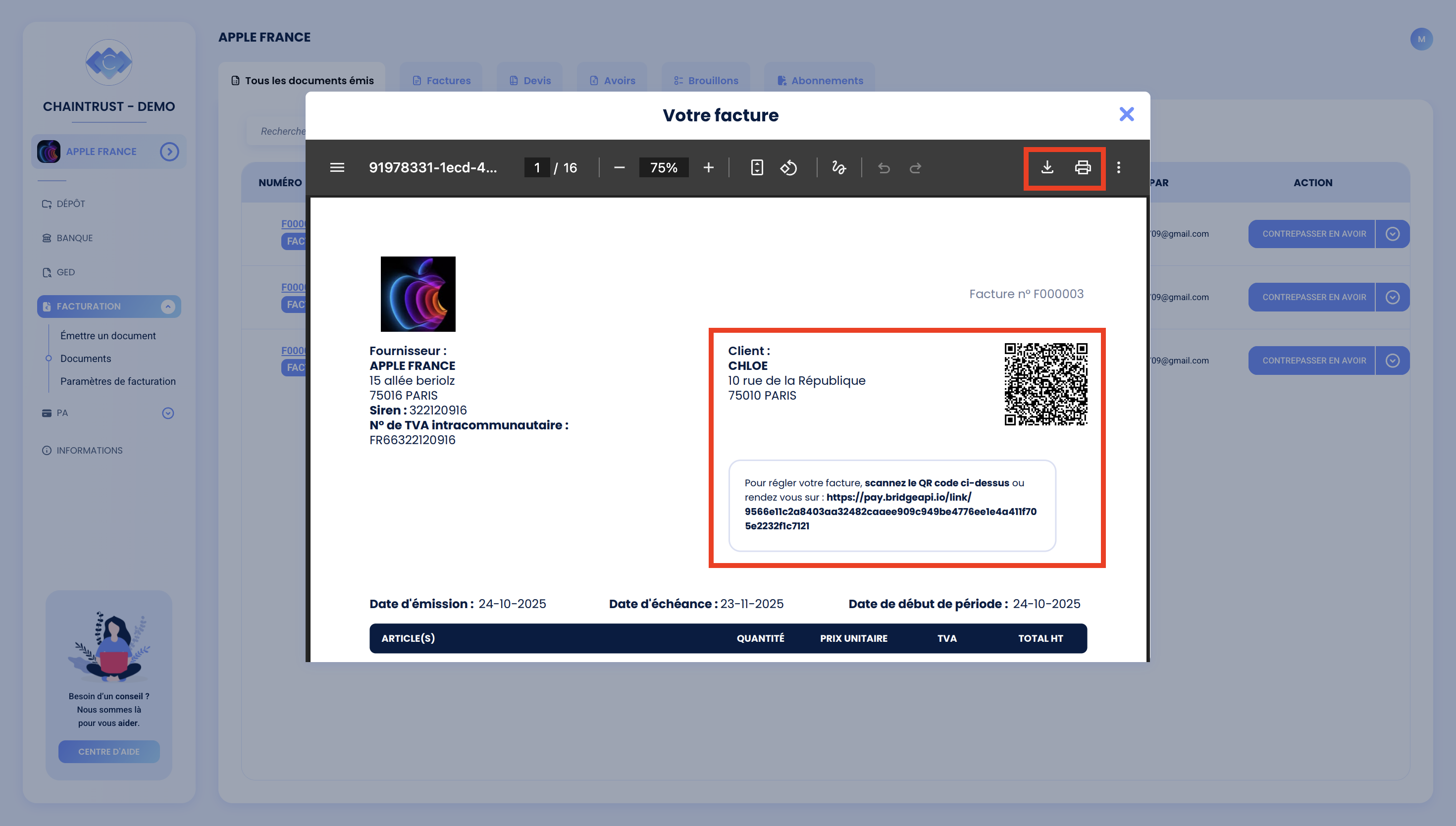Open DÉPÔT in sidebar
1456x826 pixels.
pos(64,204)
